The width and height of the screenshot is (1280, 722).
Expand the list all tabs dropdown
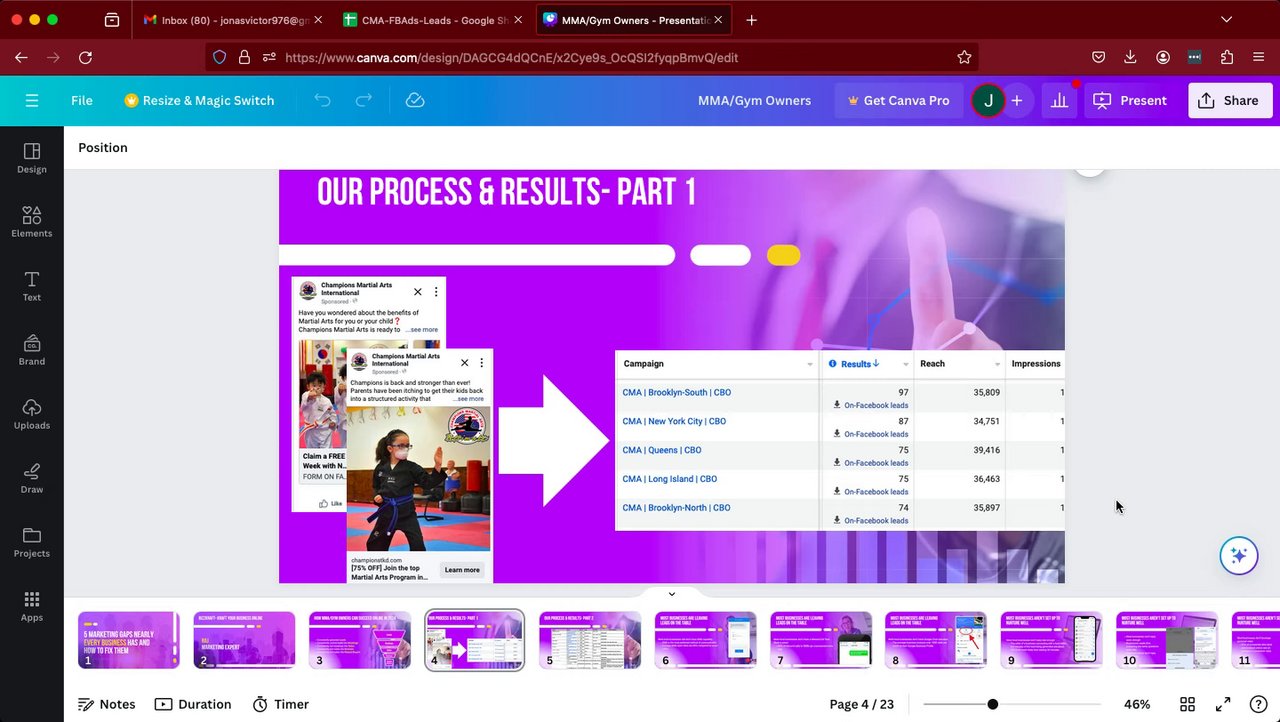pos(1226,20)
